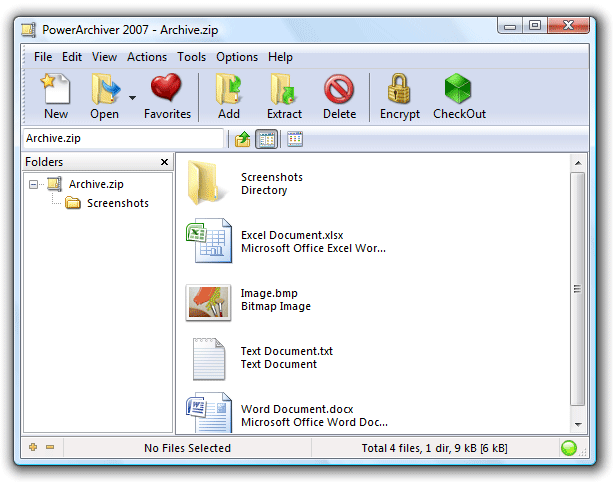Open the Edit menu
Image resolution: width=613 pixels, height=482 pixels.
pyautogui.click(x=72, y=57)
